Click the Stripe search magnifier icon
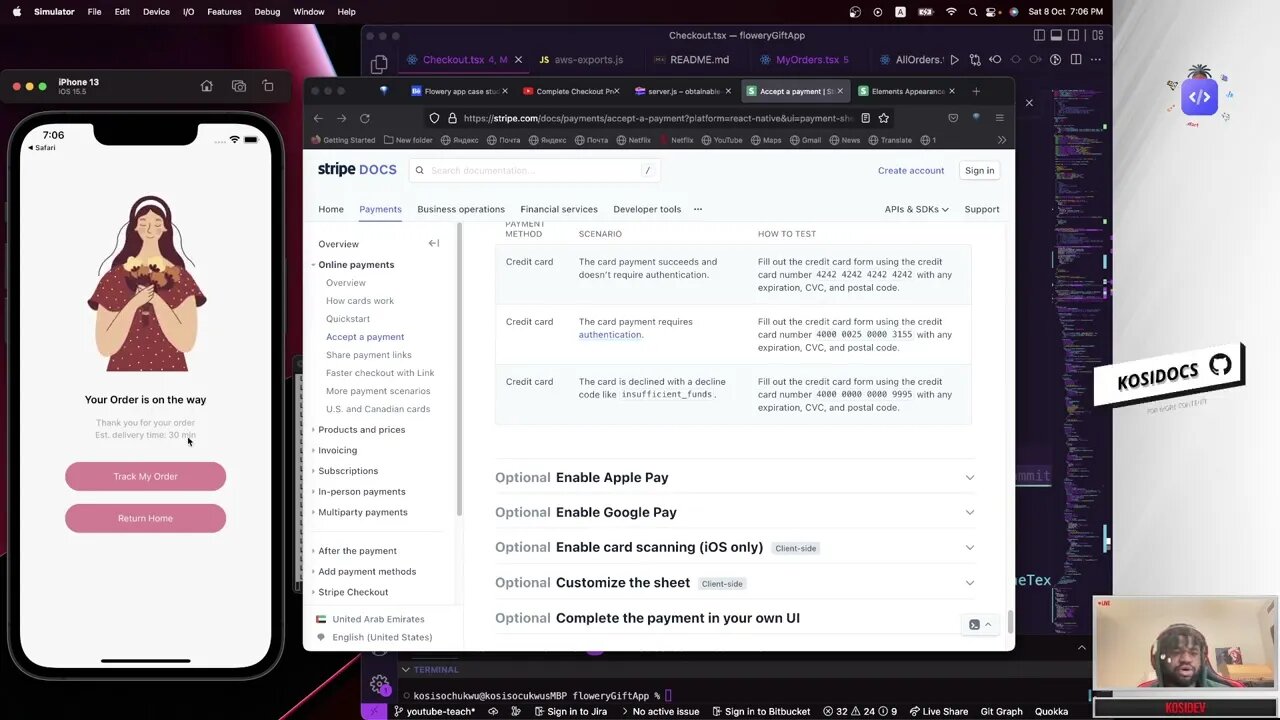Viewport: 1280px width, 720px height. click(x=420, y=170)
